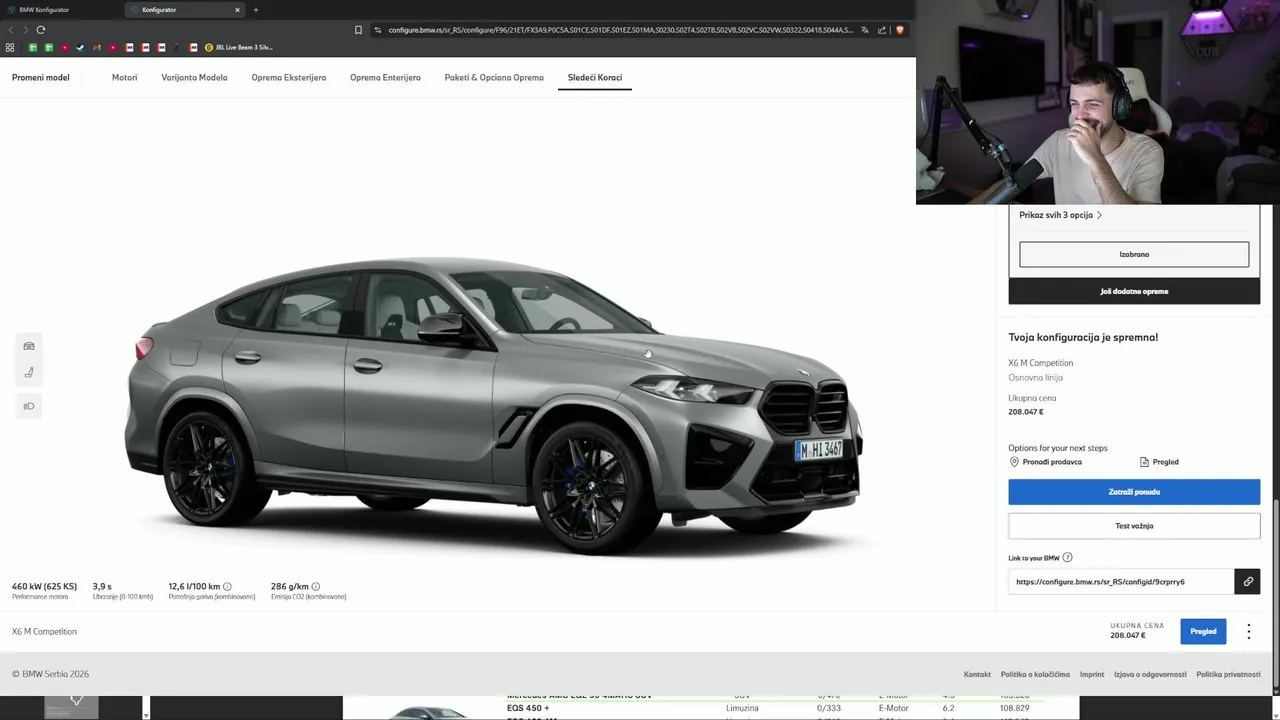Open the three-dot more options menu
1280x720 pixels.
(x=1248, y=631)
